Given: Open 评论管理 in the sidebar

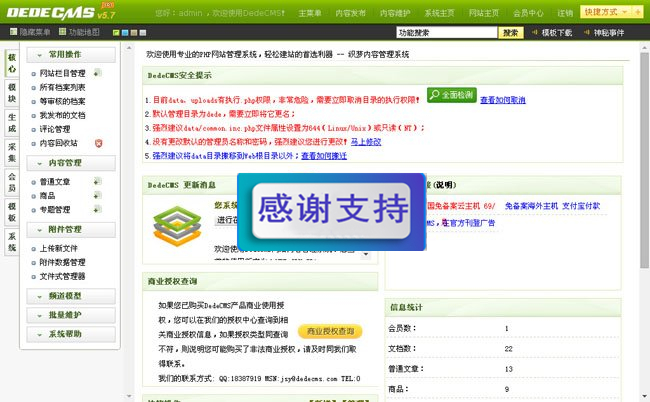Looking at the screenshot, I should (55, 129).
